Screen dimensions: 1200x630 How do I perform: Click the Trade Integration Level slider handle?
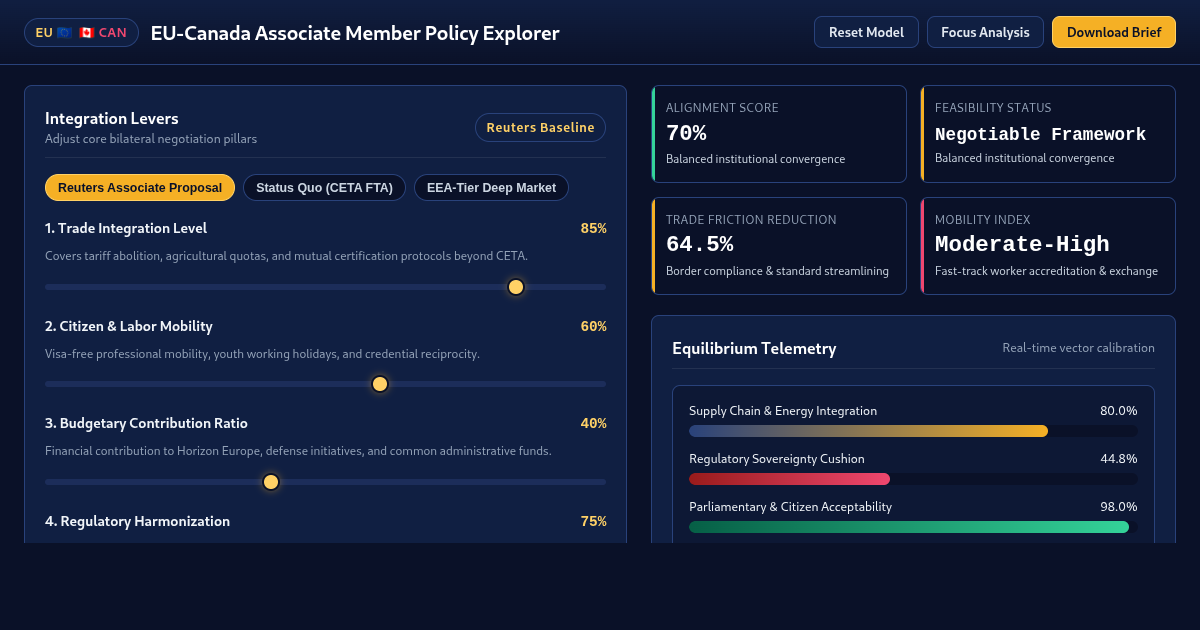pos(516,287)
